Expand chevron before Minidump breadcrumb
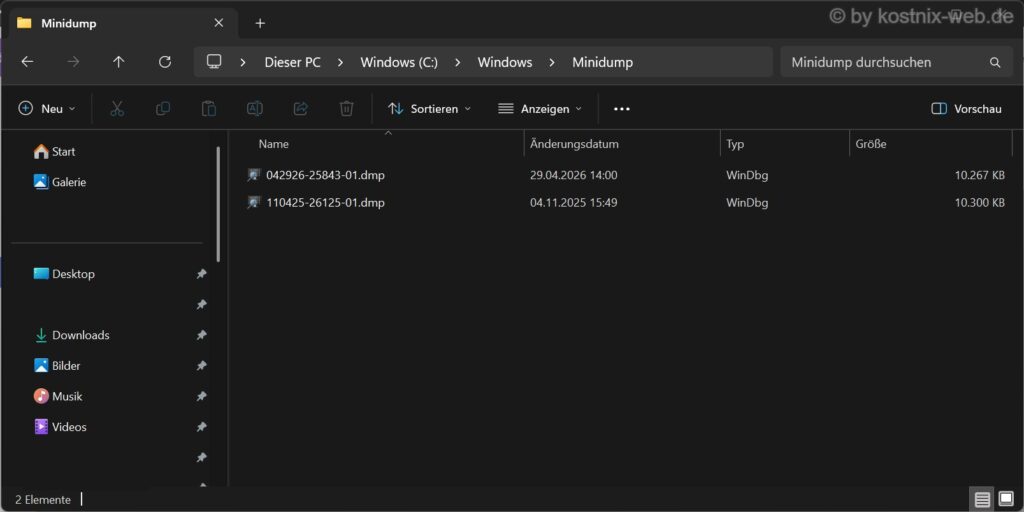Image resolution: width=1024 pixels, height=512 pixels. point(552,63)
